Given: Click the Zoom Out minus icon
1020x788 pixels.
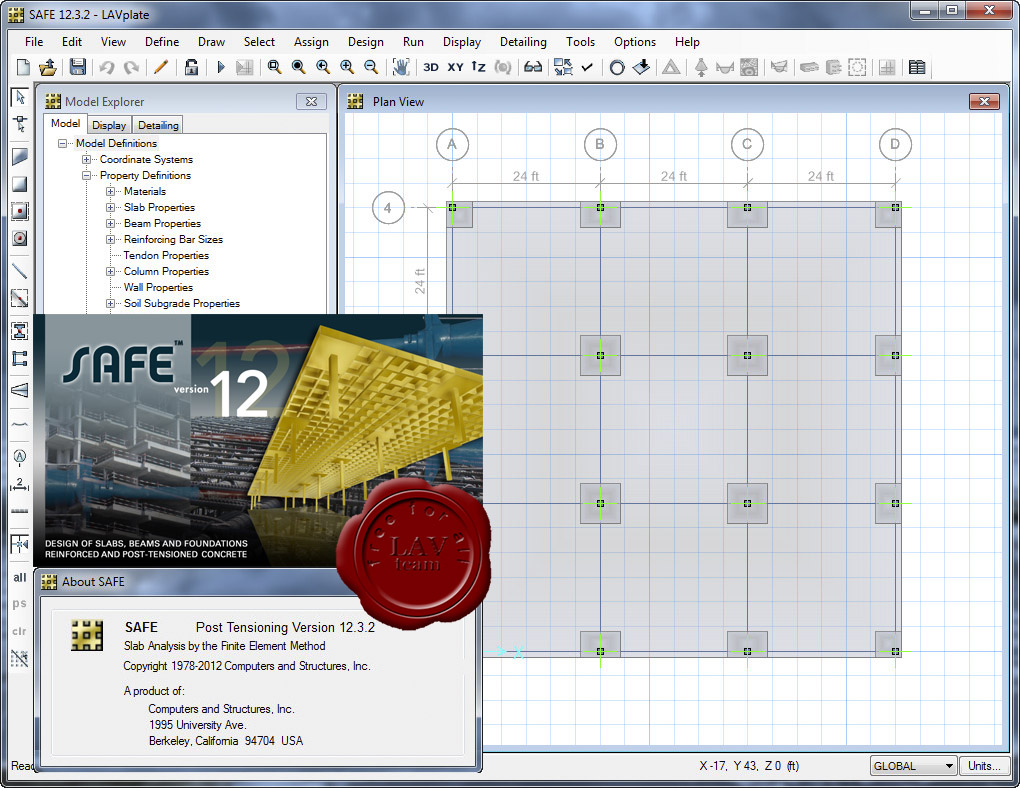Looking at the screenshot, I should click(x=371, y=67).
